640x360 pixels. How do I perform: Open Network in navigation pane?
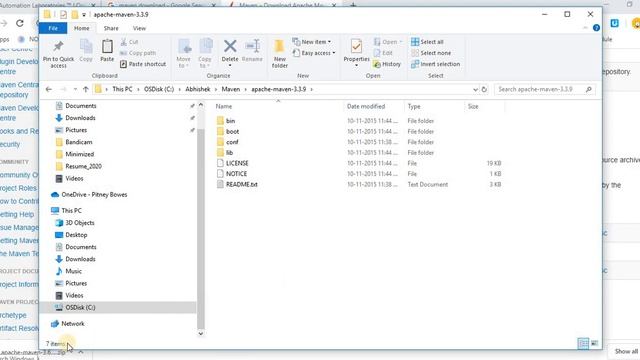click(73, 324)
